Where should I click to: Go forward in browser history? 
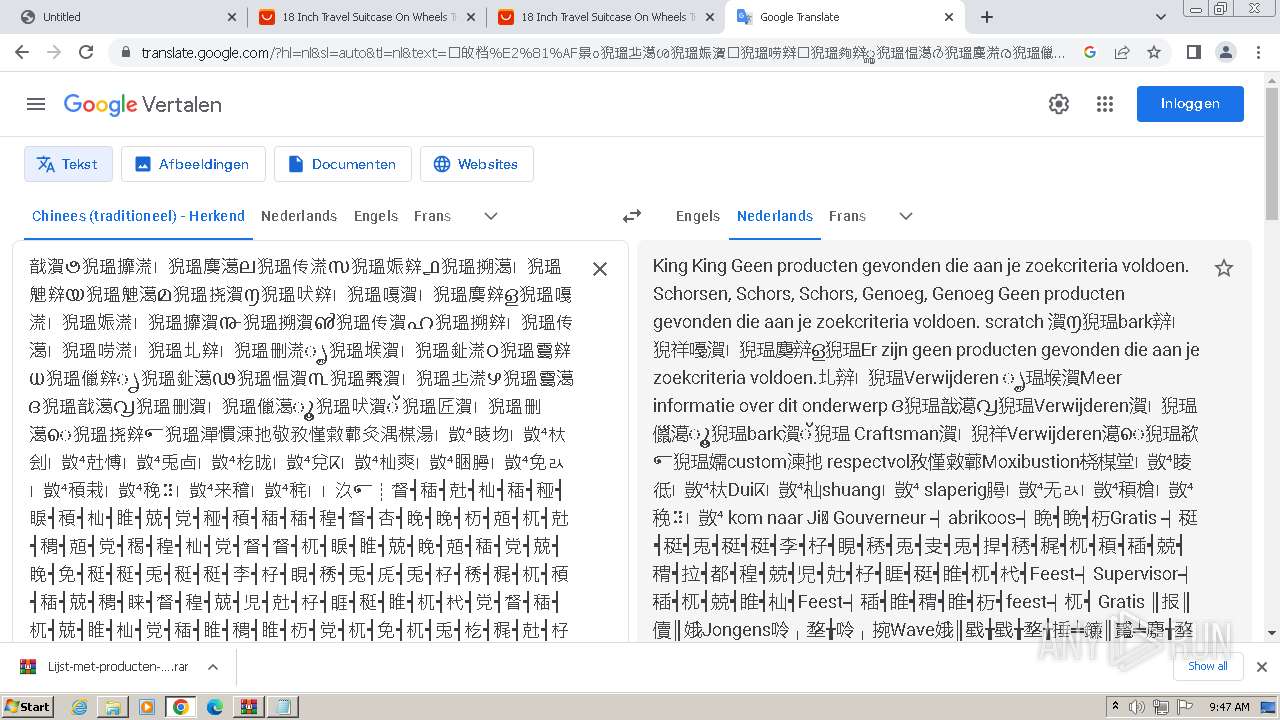54,52
